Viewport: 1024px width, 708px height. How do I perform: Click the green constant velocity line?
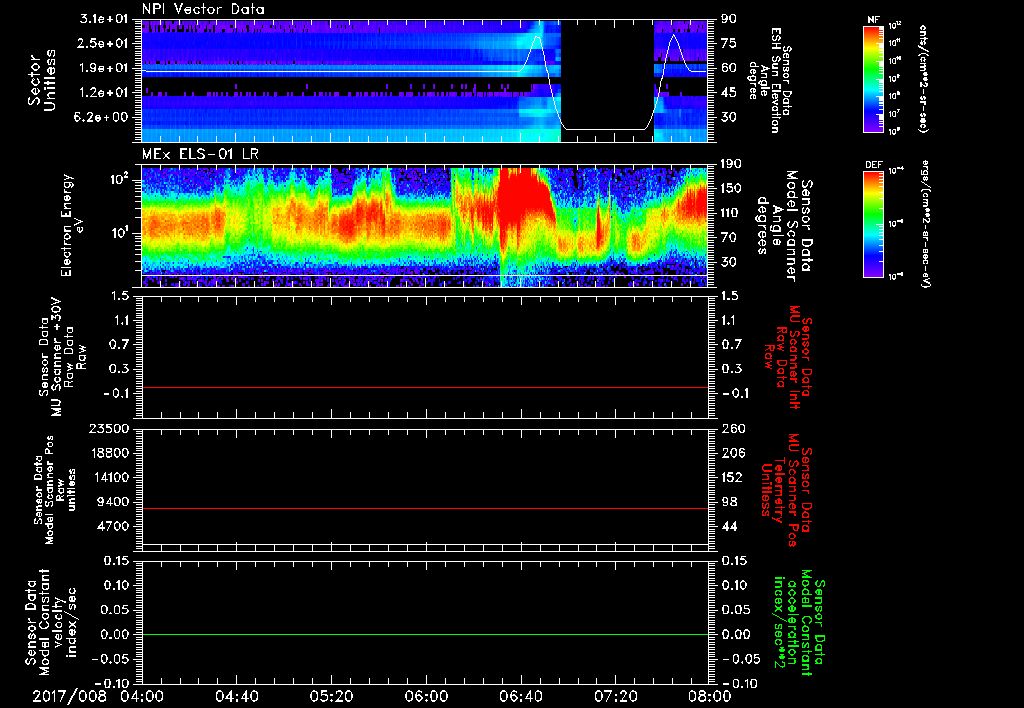tap(425, 635)
